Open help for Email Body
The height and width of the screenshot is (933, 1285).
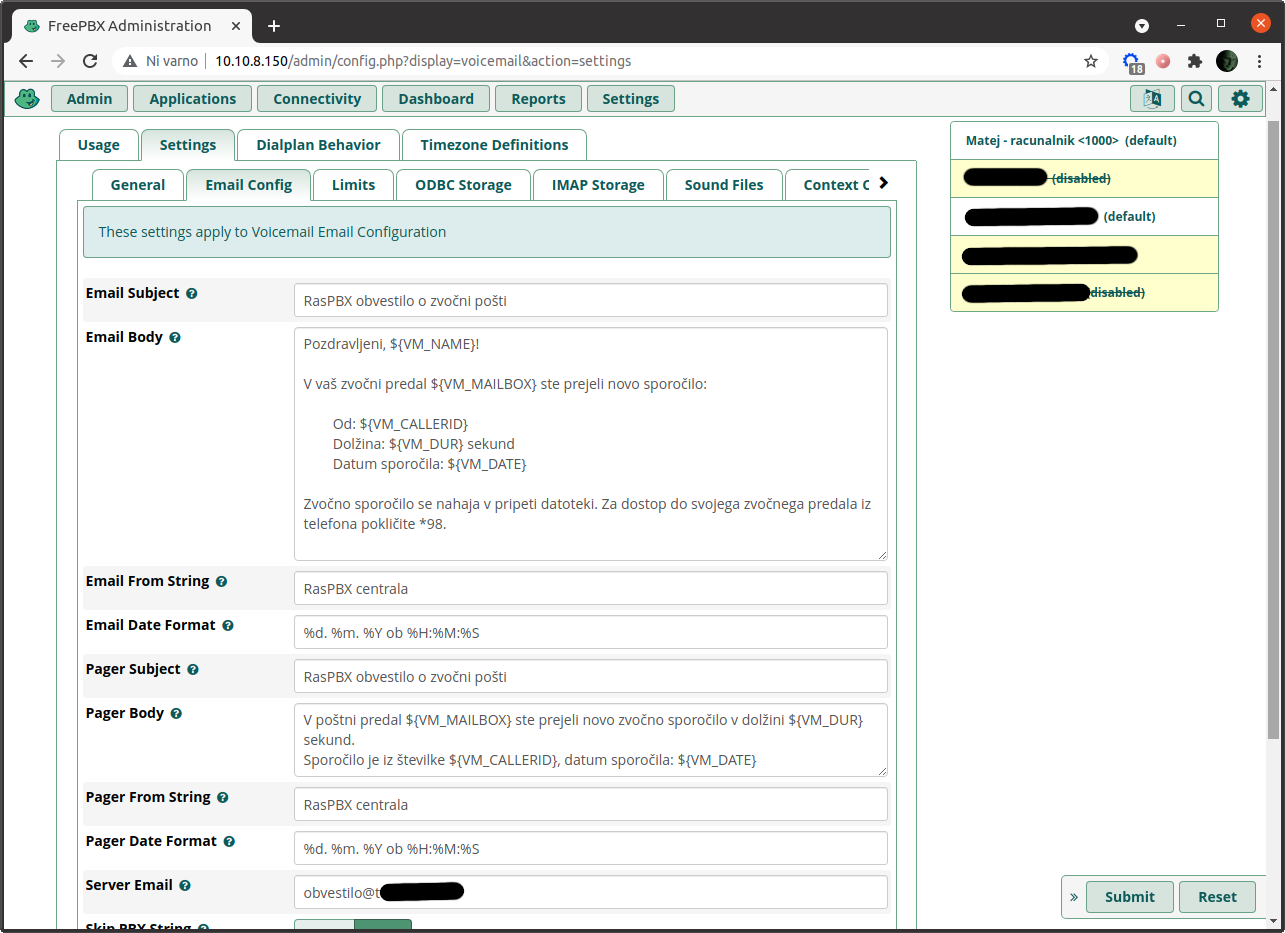coord(175,337)
